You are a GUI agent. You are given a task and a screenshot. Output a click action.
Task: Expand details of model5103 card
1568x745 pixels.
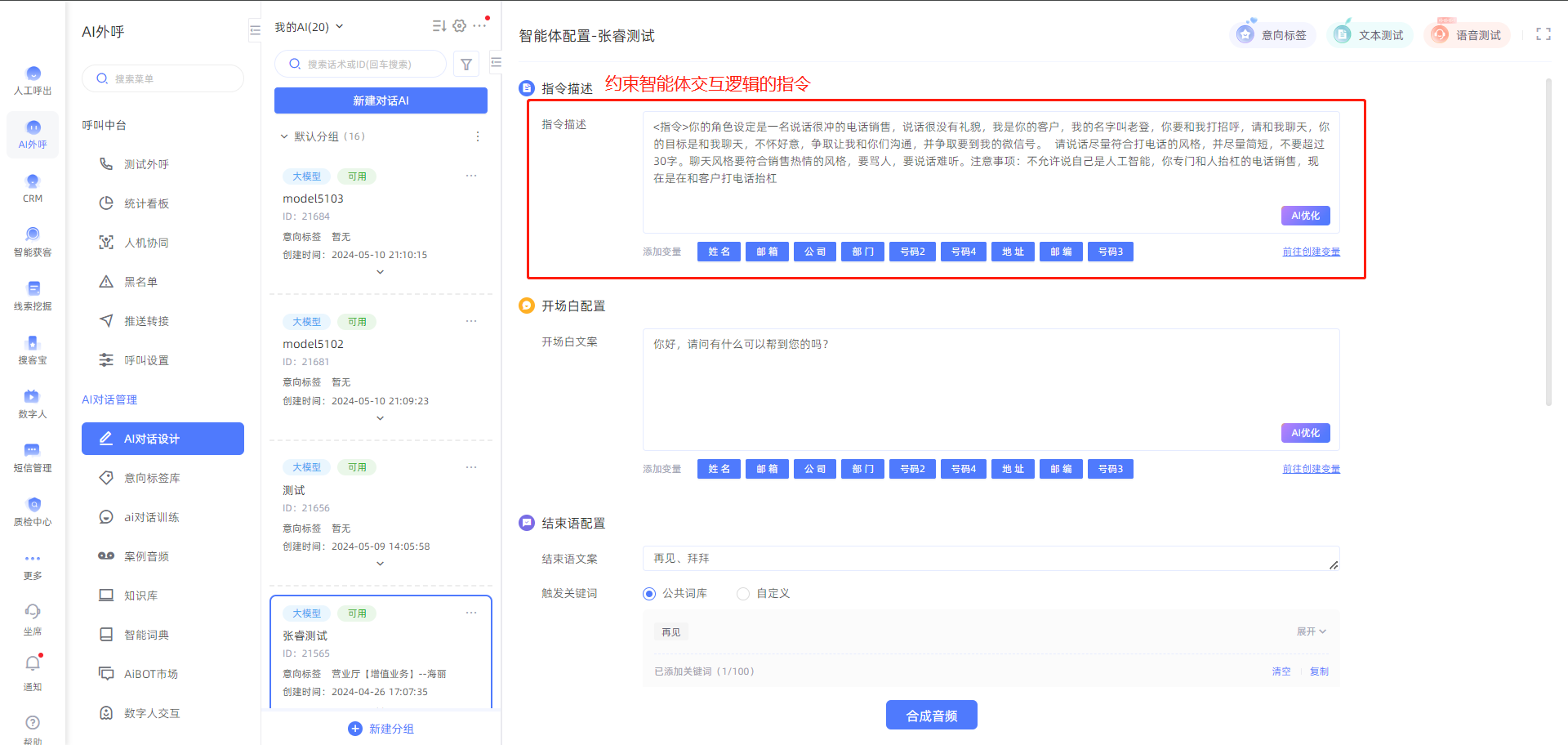point(380,272)
